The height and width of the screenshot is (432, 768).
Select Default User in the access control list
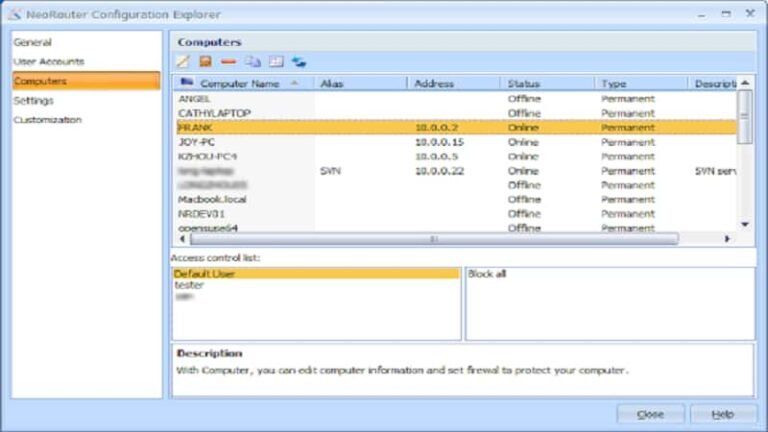point(316,274)
